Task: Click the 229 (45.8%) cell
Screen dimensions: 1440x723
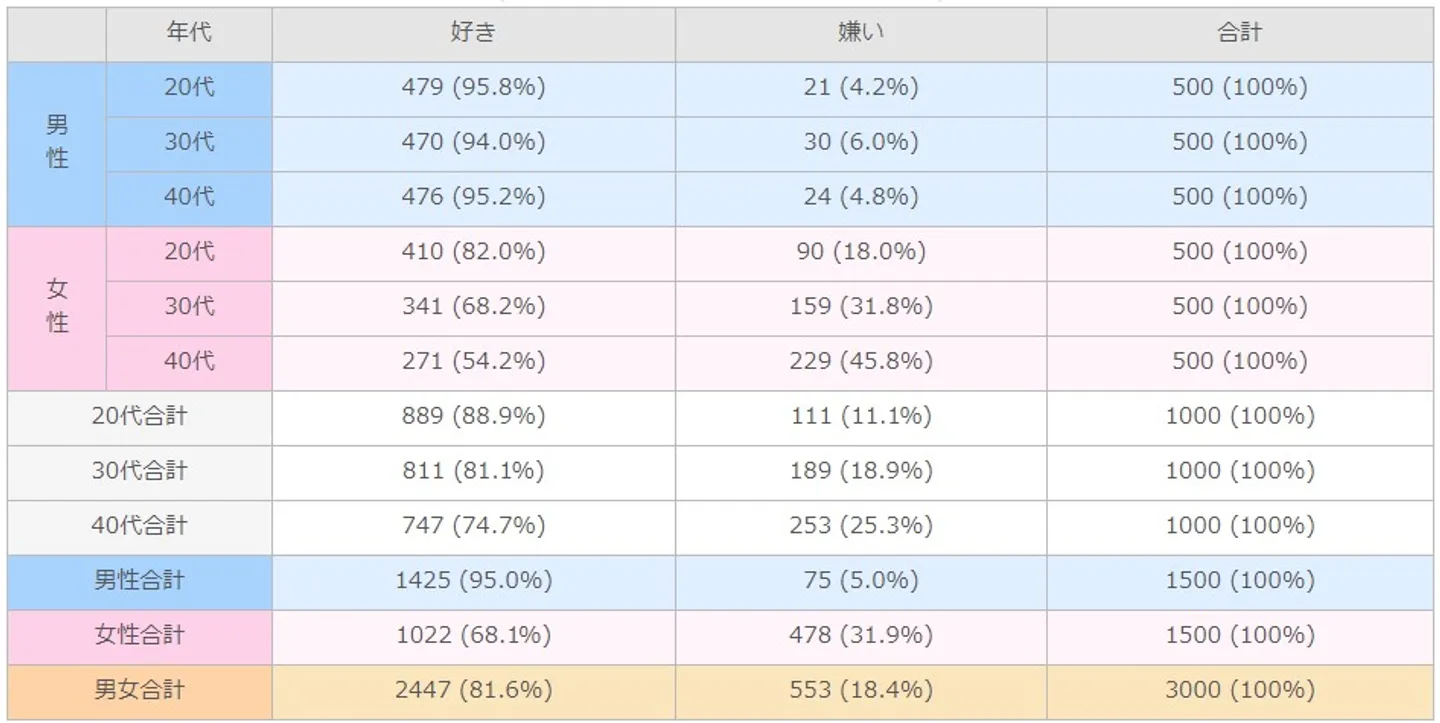Action: [860, 361]
